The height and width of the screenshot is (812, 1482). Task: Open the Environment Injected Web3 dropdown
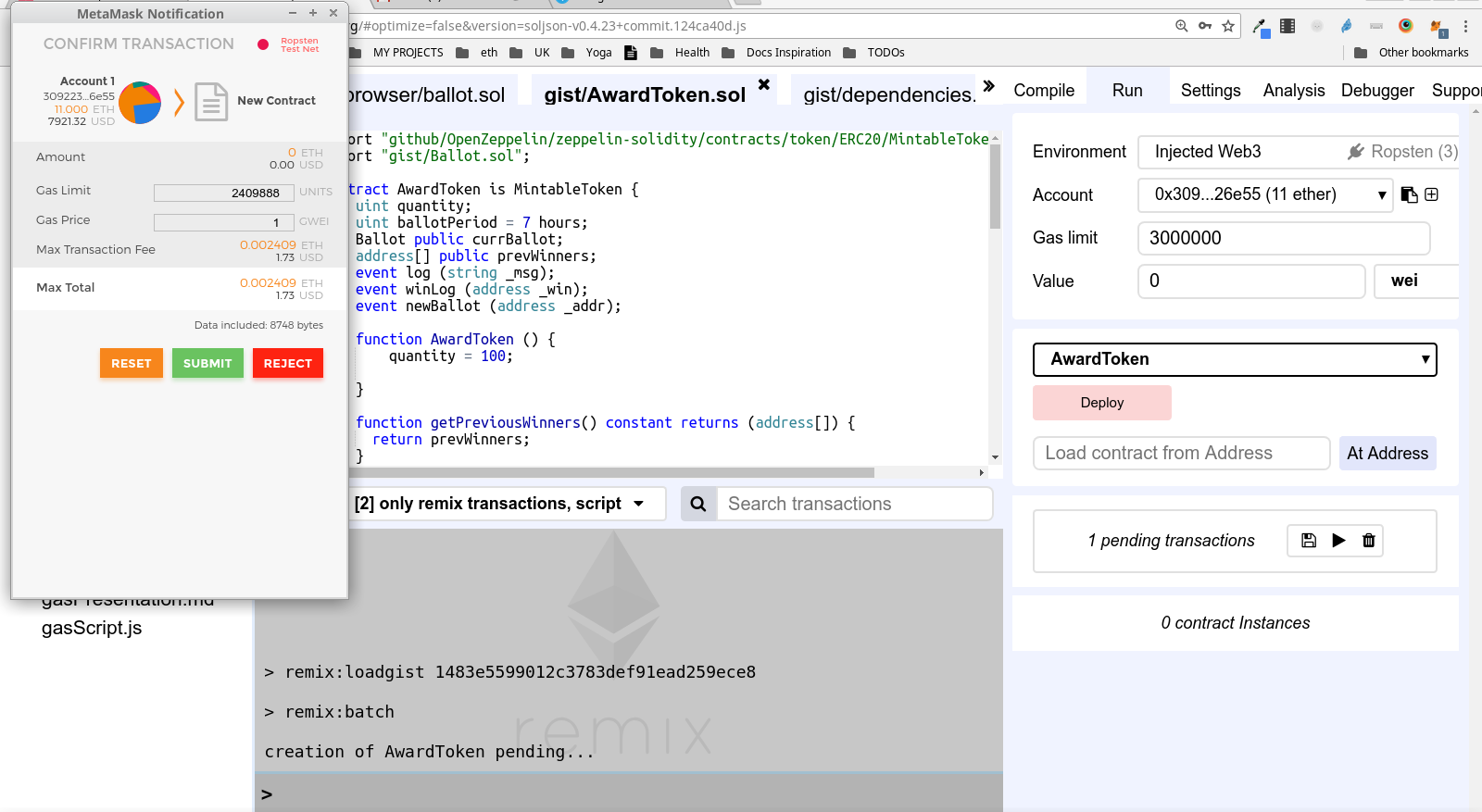point(1298,152)
